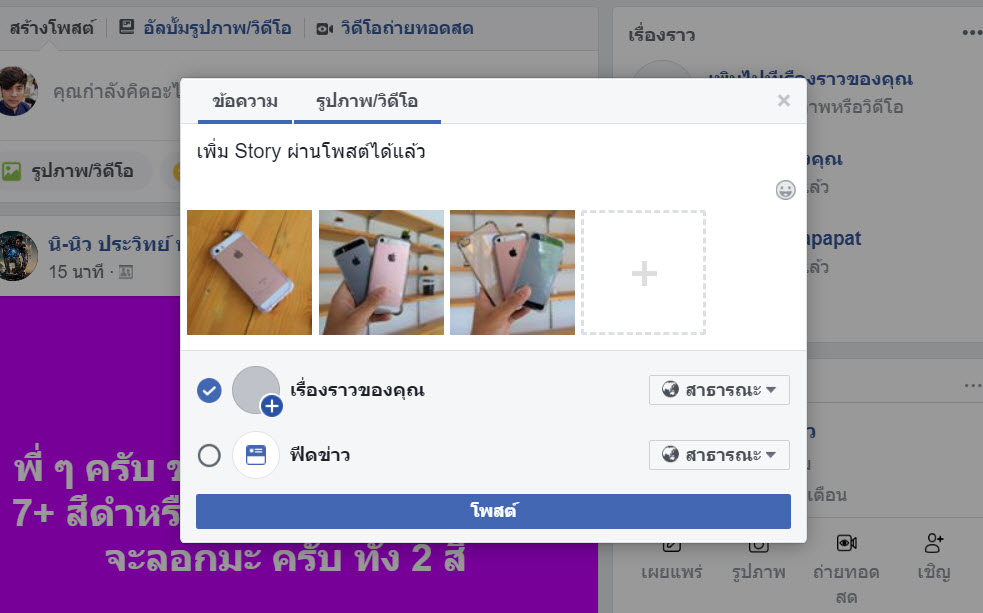983x613 pixels.
Task: Select the เรื่องราวของคุณ radio button
Action: click(209, 390)
